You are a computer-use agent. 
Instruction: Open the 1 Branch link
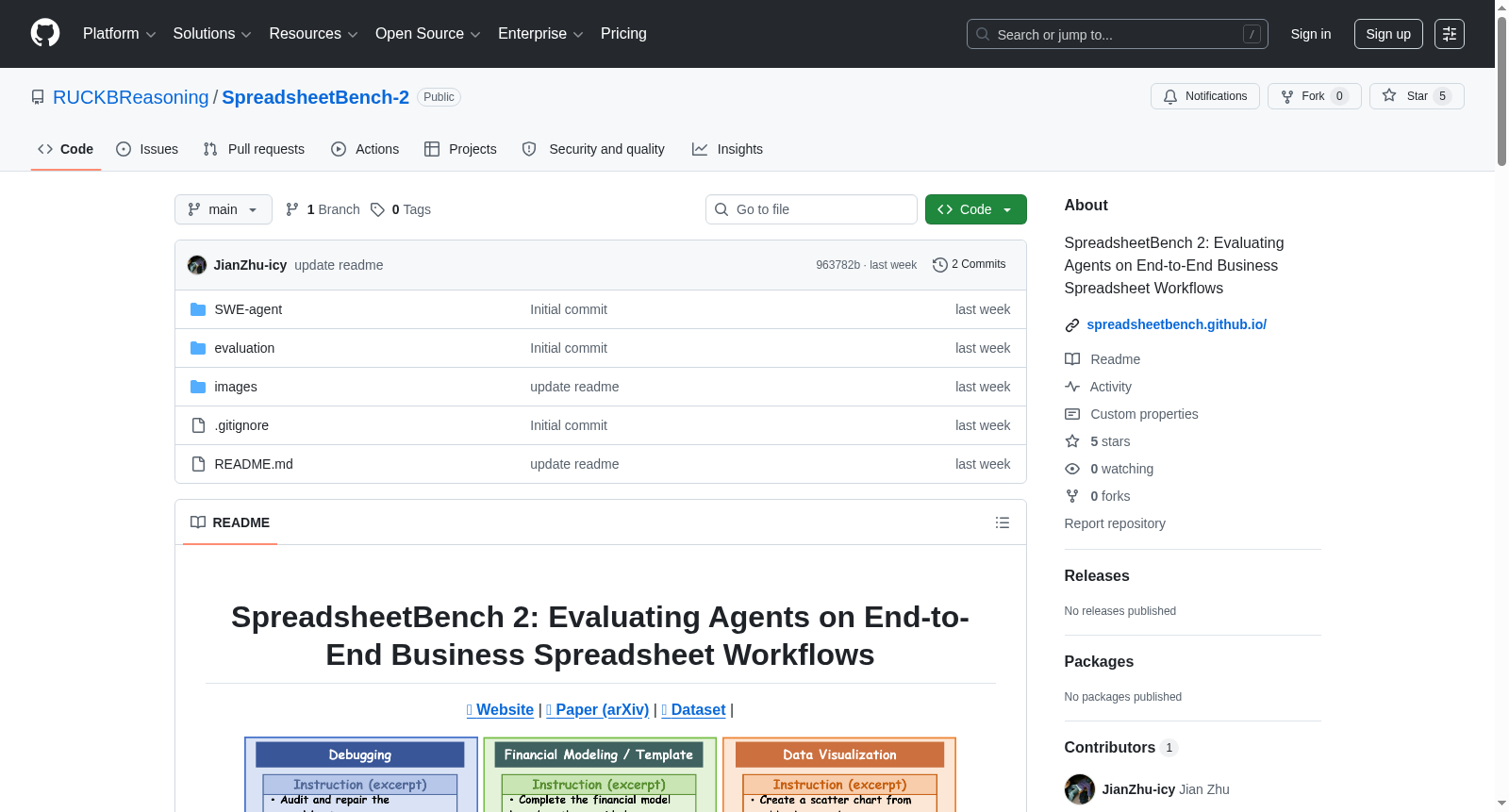pyautogui.click(x=323, y=209)
